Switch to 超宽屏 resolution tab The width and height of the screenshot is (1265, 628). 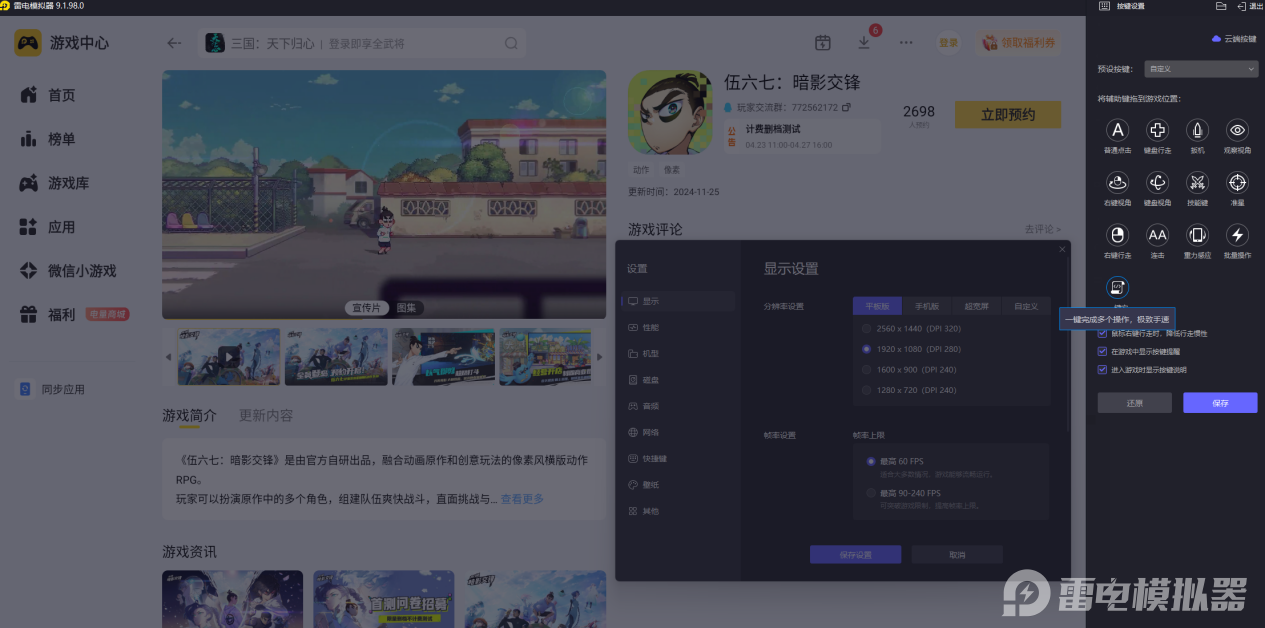click(976, 306)
